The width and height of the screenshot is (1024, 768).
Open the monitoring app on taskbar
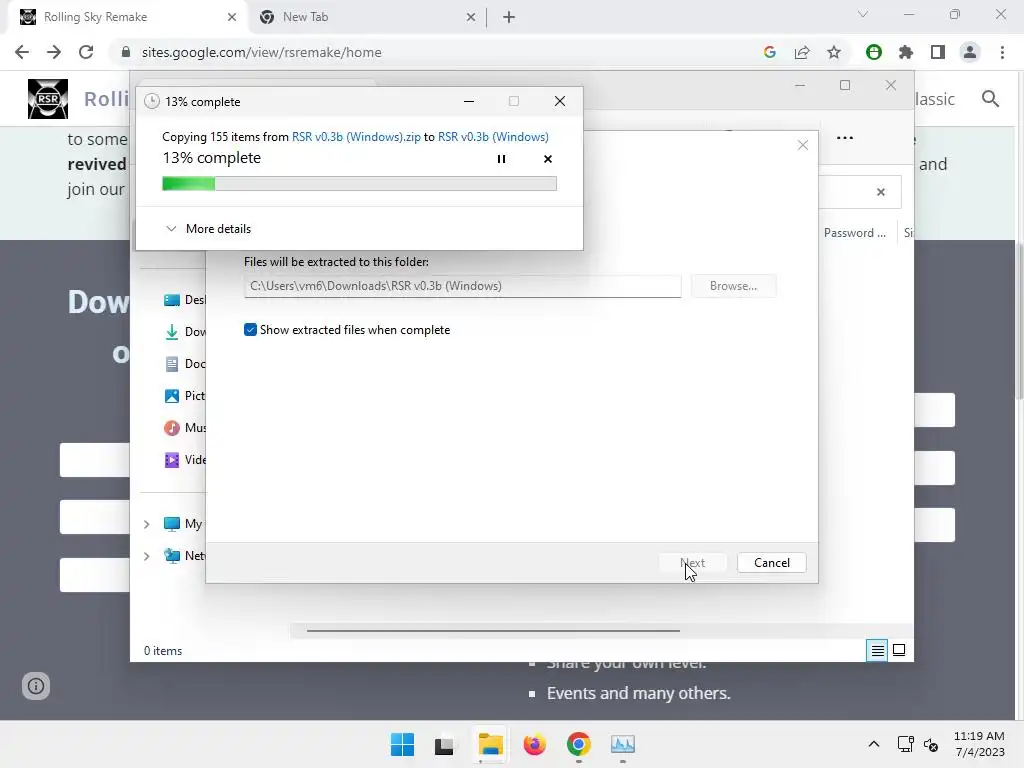click(622, 744)
